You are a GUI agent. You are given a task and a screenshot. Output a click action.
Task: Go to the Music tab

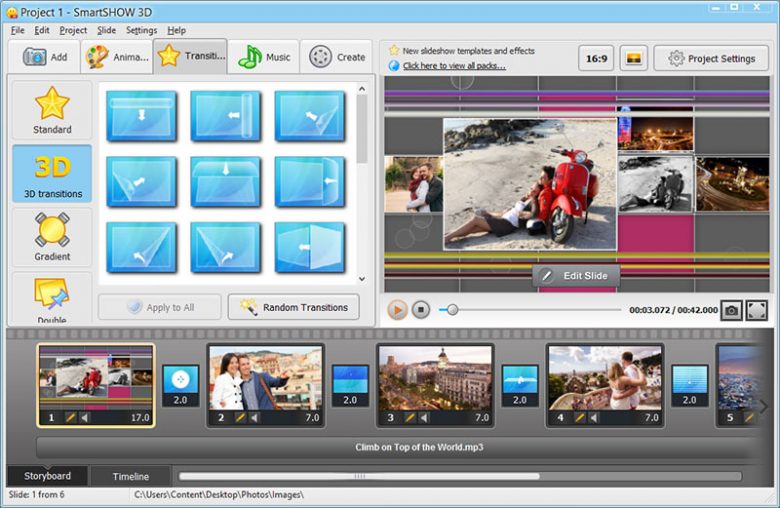(x=264, y=57)
